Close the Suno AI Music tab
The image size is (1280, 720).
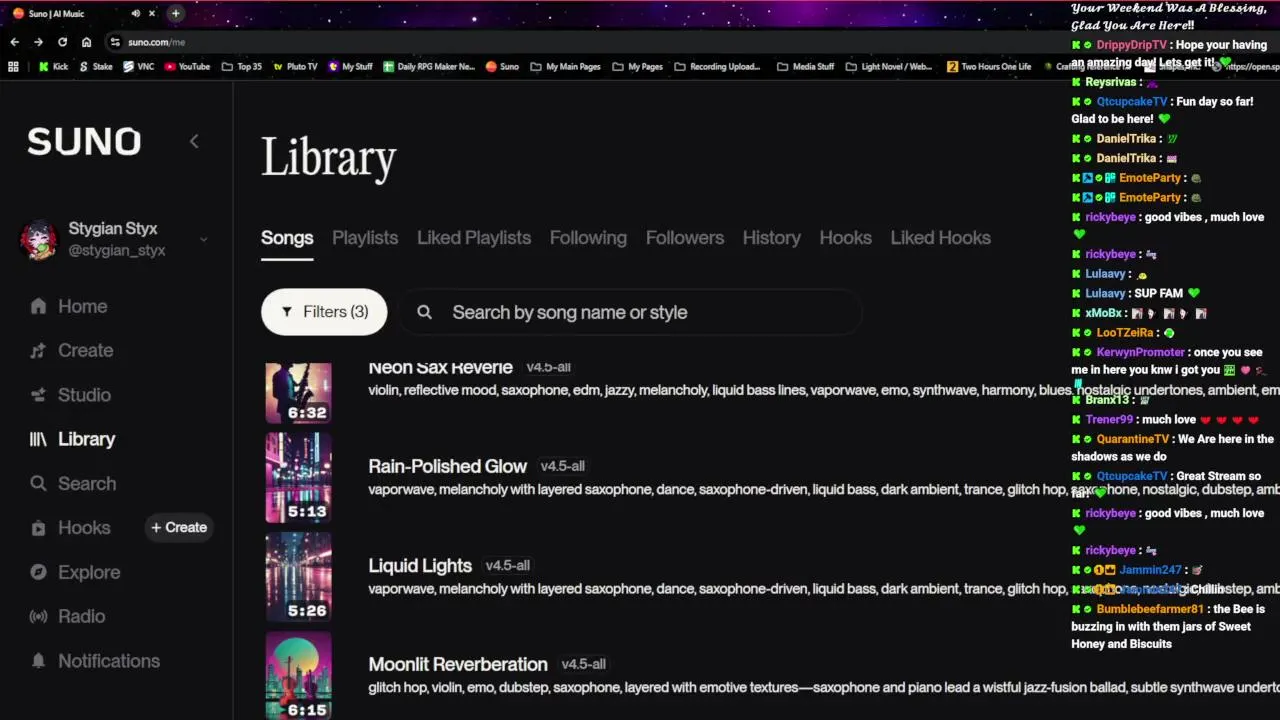click(x=152, y=13)
